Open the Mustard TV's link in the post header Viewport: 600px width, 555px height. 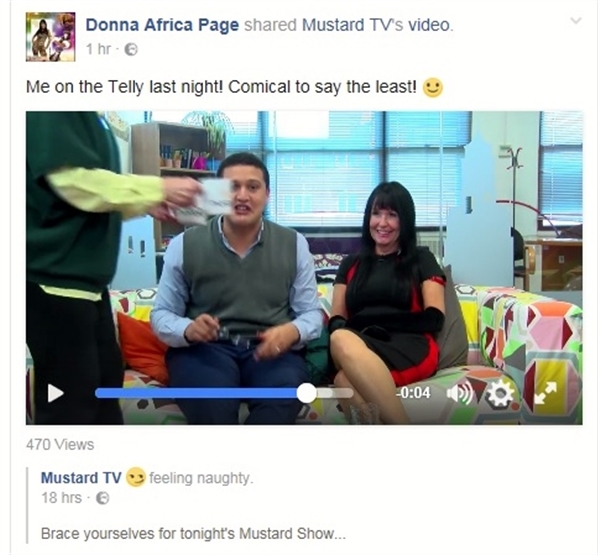coord(352,25)
